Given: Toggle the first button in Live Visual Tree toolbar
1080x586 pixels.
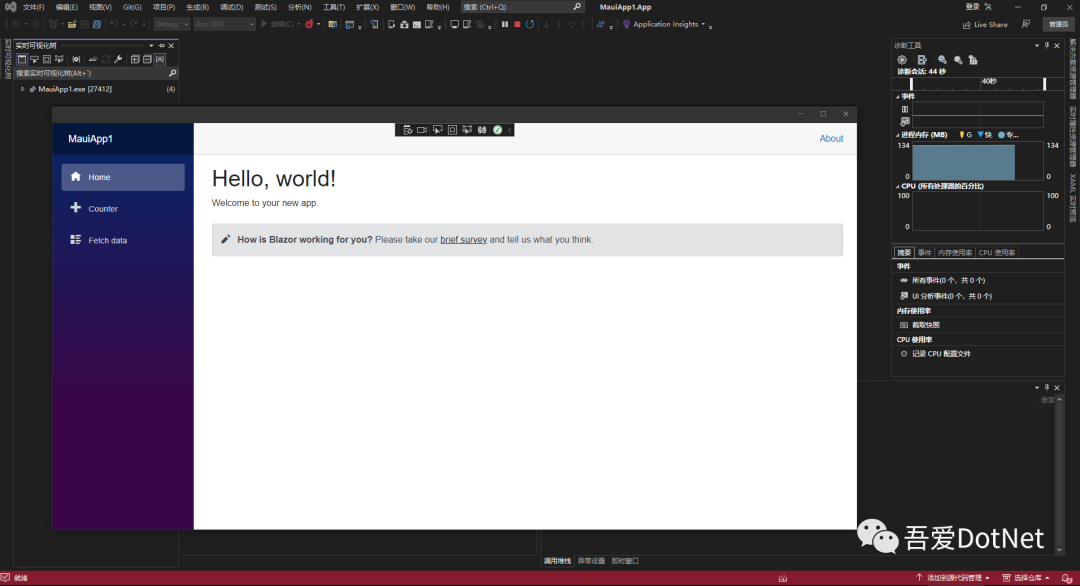Looking at the screenshot, I should (x=22, y=59).
